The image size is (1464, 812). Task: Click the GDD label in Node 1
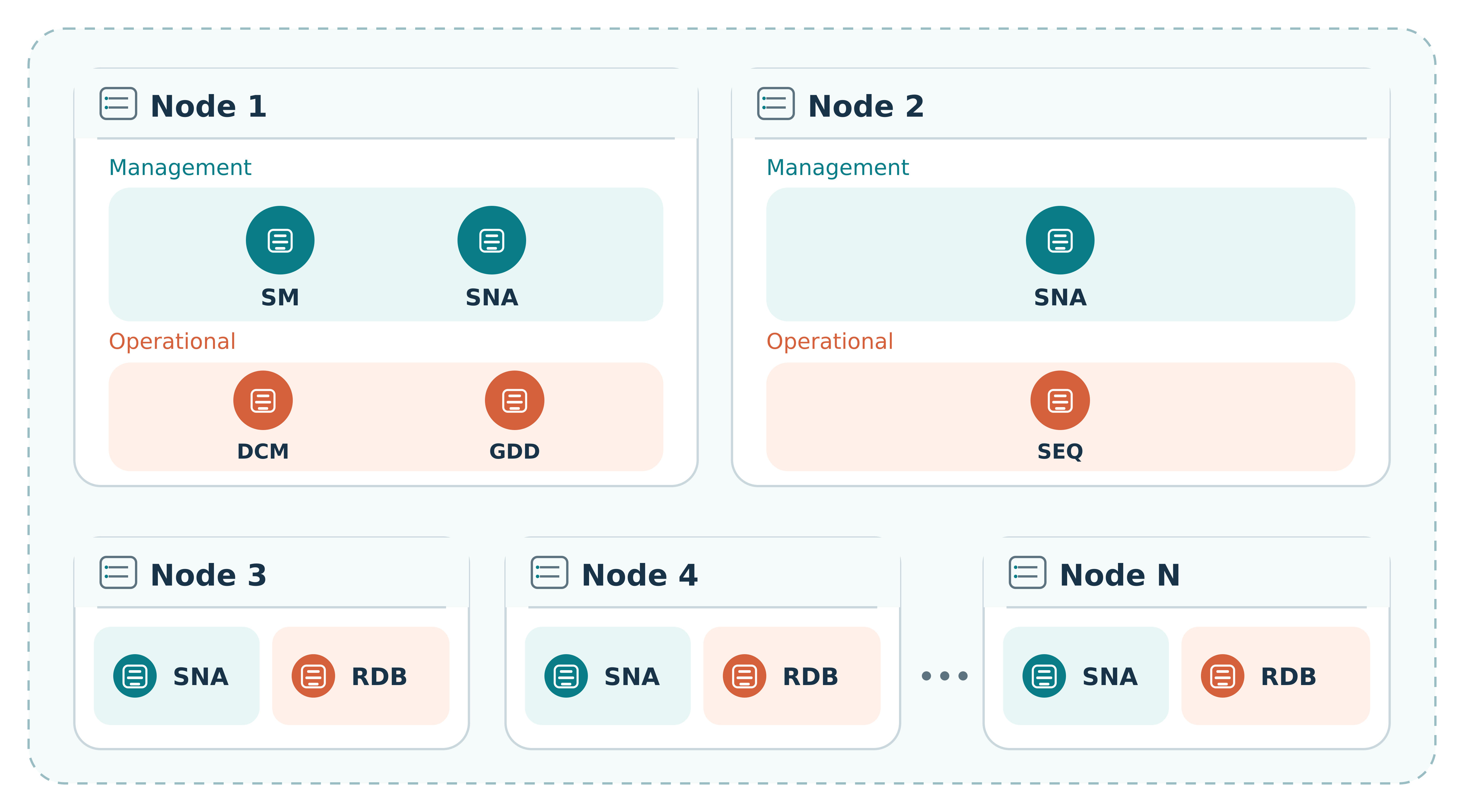click(514, 451)
